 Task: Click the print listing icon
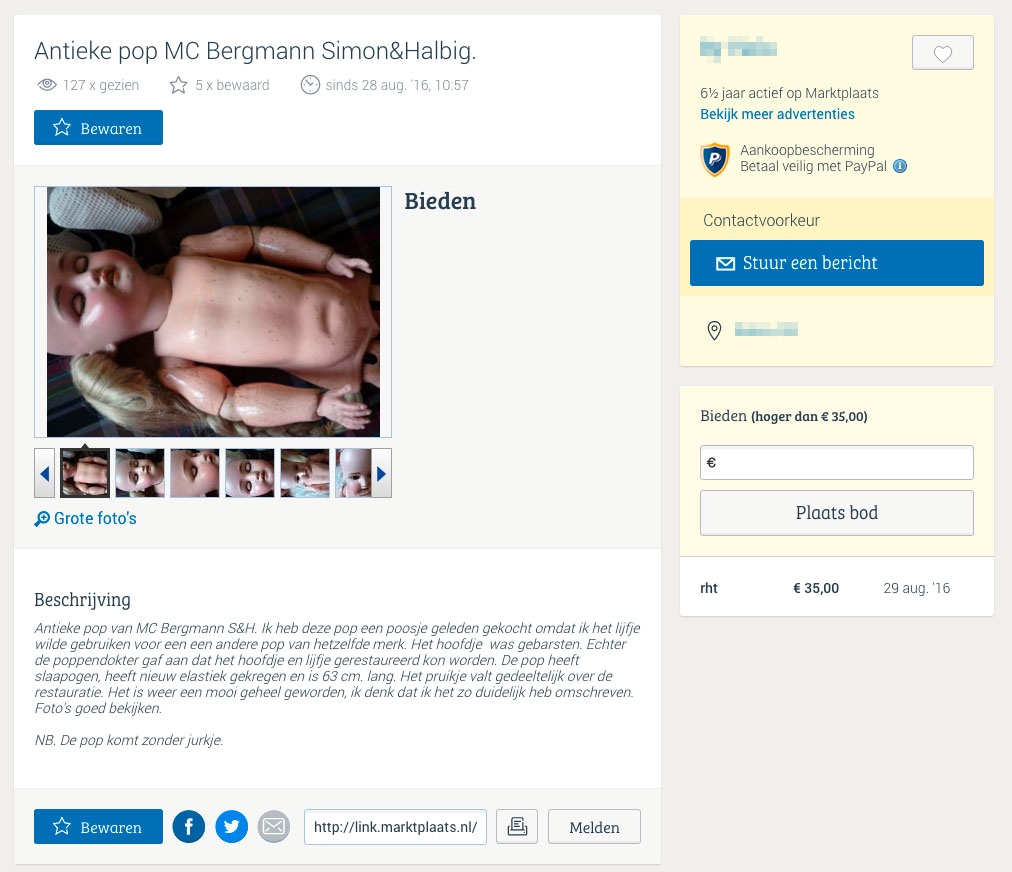click(517, 826)
